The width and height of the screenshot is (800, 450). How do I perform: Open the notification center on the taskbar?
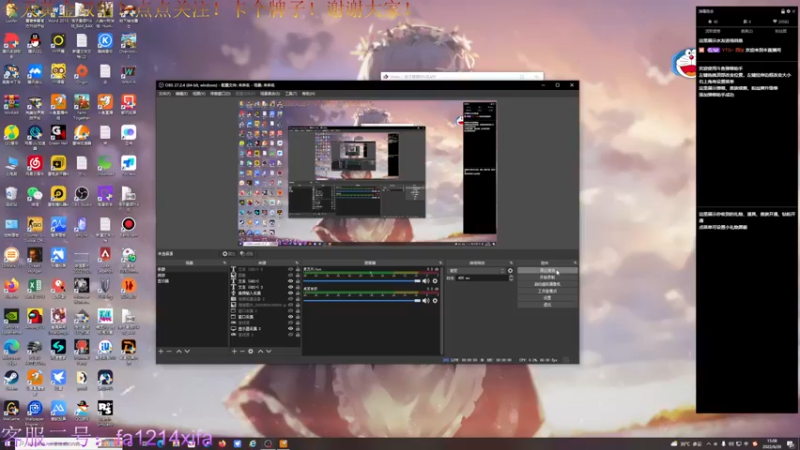pos(790,444)
